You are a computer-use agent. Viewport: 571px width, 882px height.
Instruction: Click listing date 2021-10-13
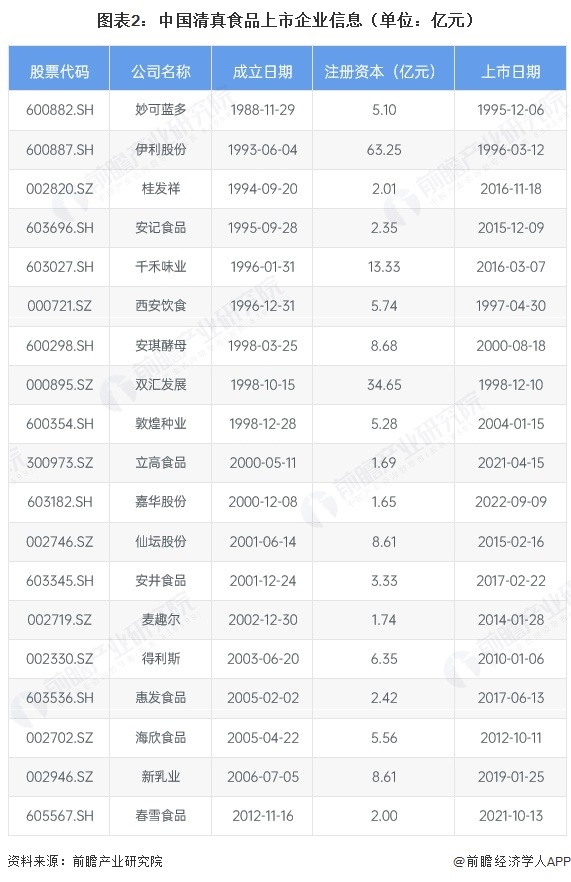511,816
